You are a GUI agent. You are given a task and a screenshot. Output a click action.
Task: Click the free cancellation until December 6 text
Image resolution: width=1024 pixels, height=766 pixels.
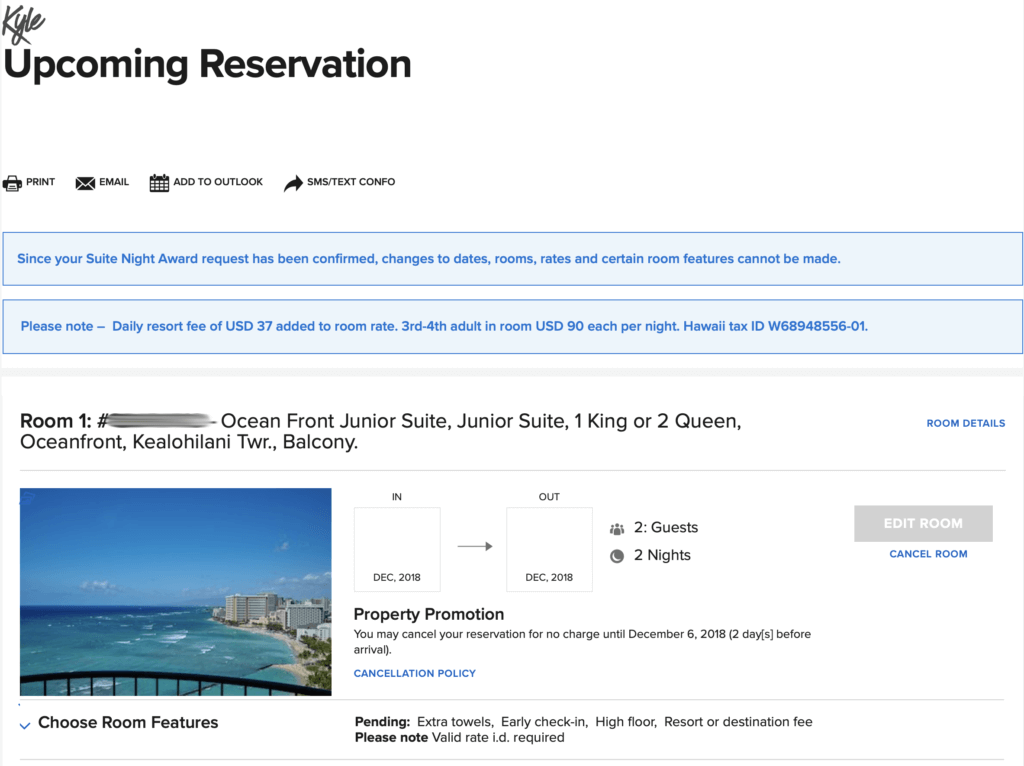tap(582, 642)
